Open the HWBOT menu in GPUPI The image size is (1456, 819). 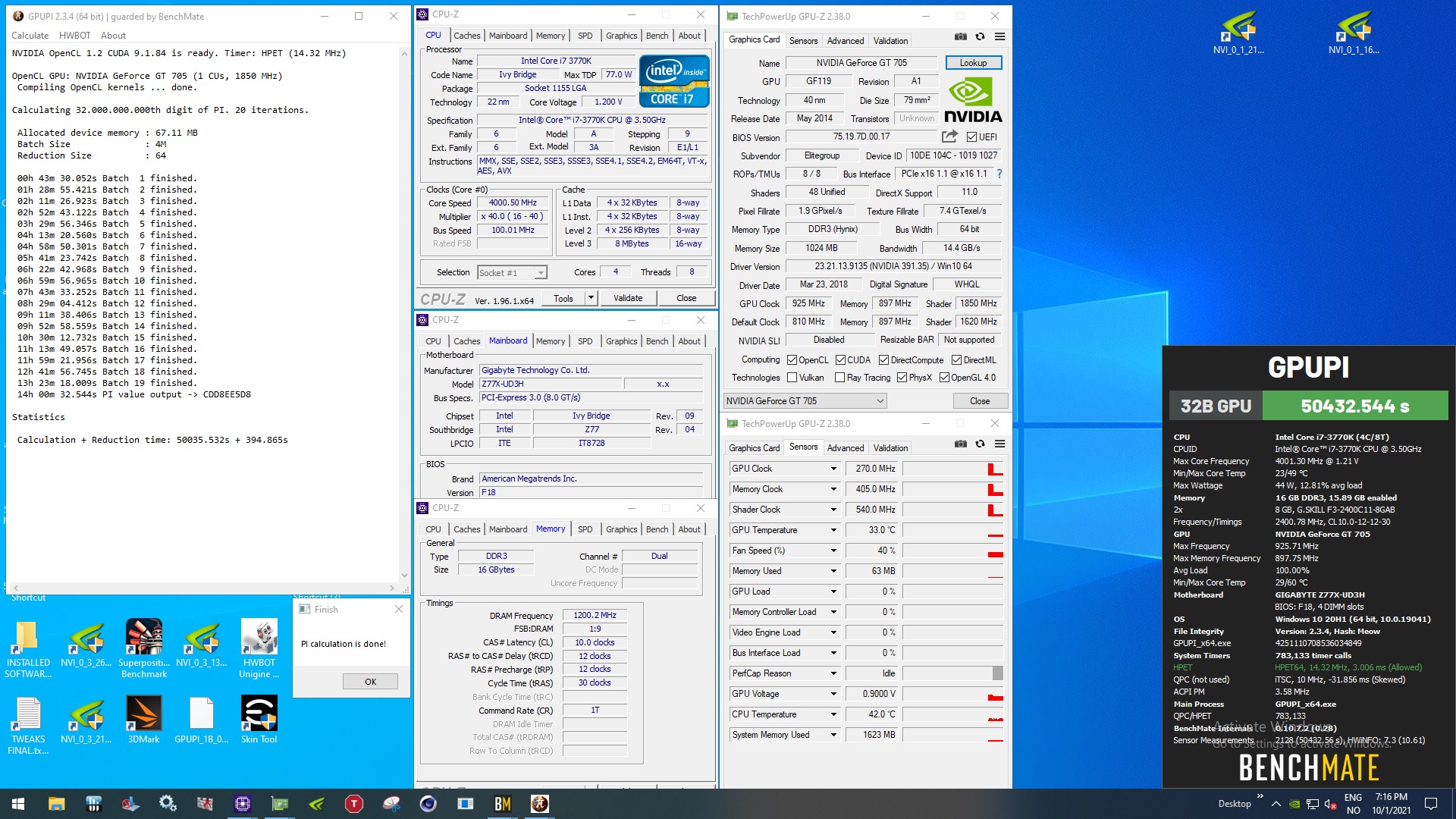(x=74, y=36)
